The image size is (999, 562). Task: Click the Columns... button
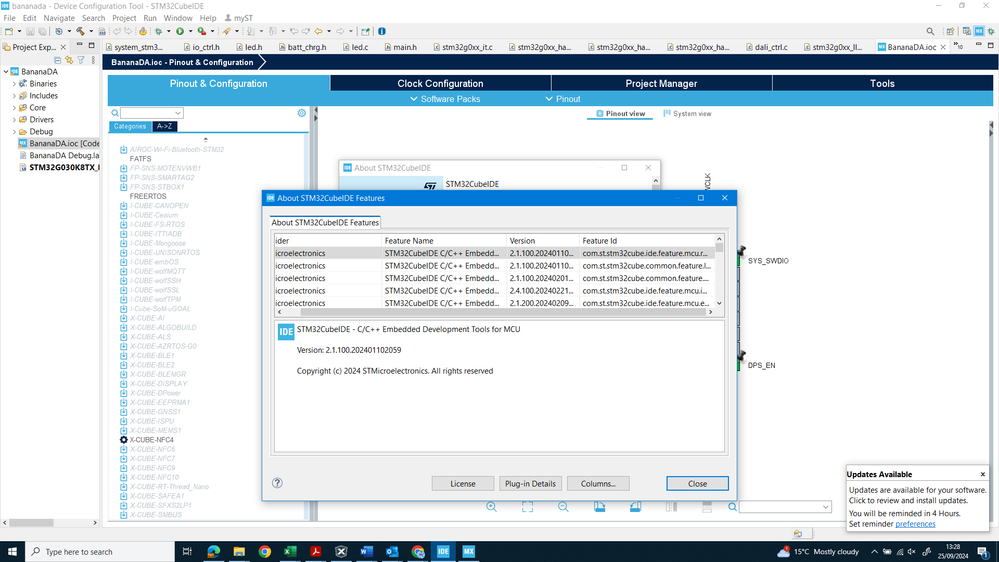click(598, 484)
